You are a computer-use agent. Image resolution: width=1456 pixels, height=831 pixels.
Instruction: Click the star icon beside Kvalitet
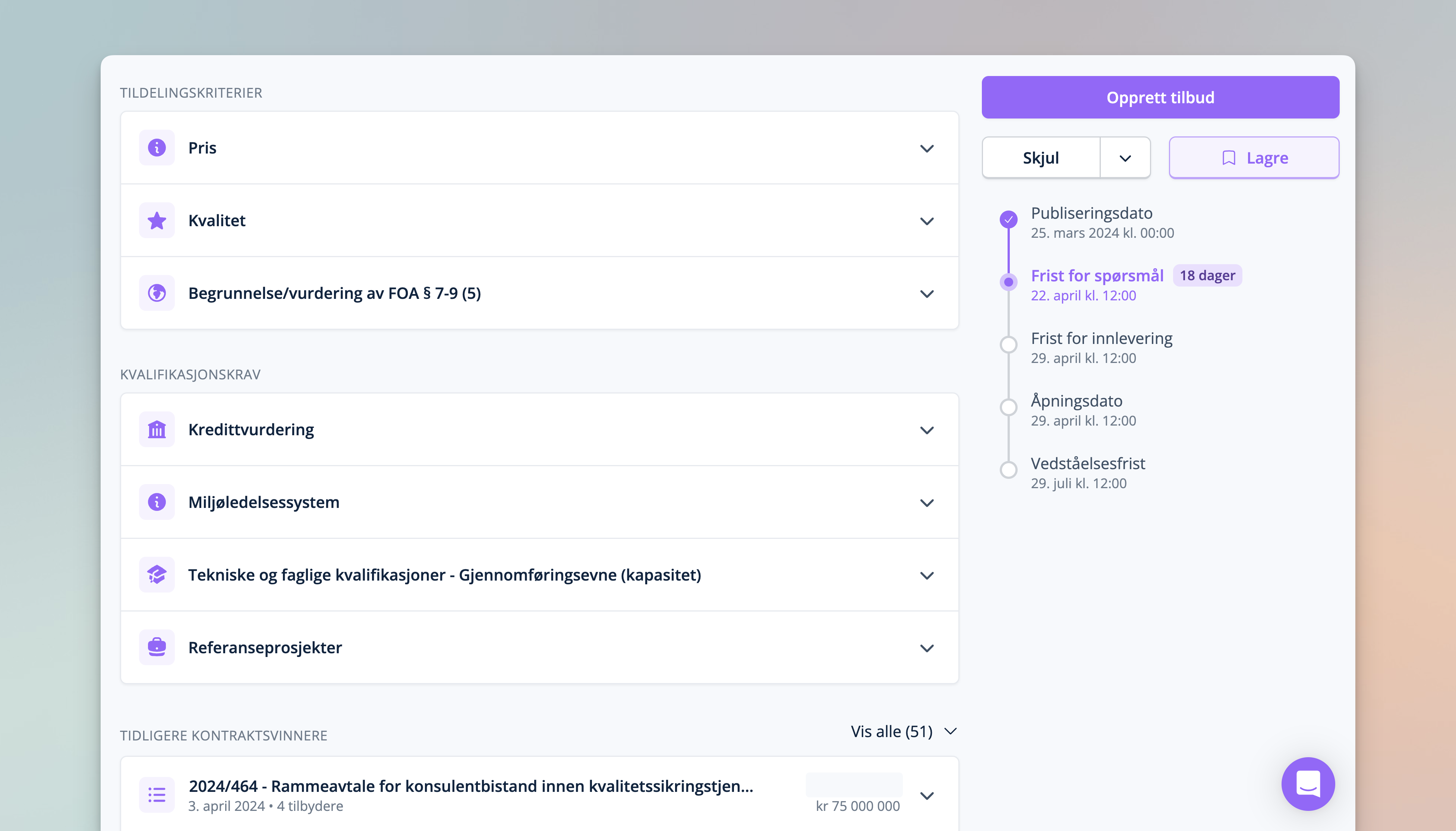(157, 220)
